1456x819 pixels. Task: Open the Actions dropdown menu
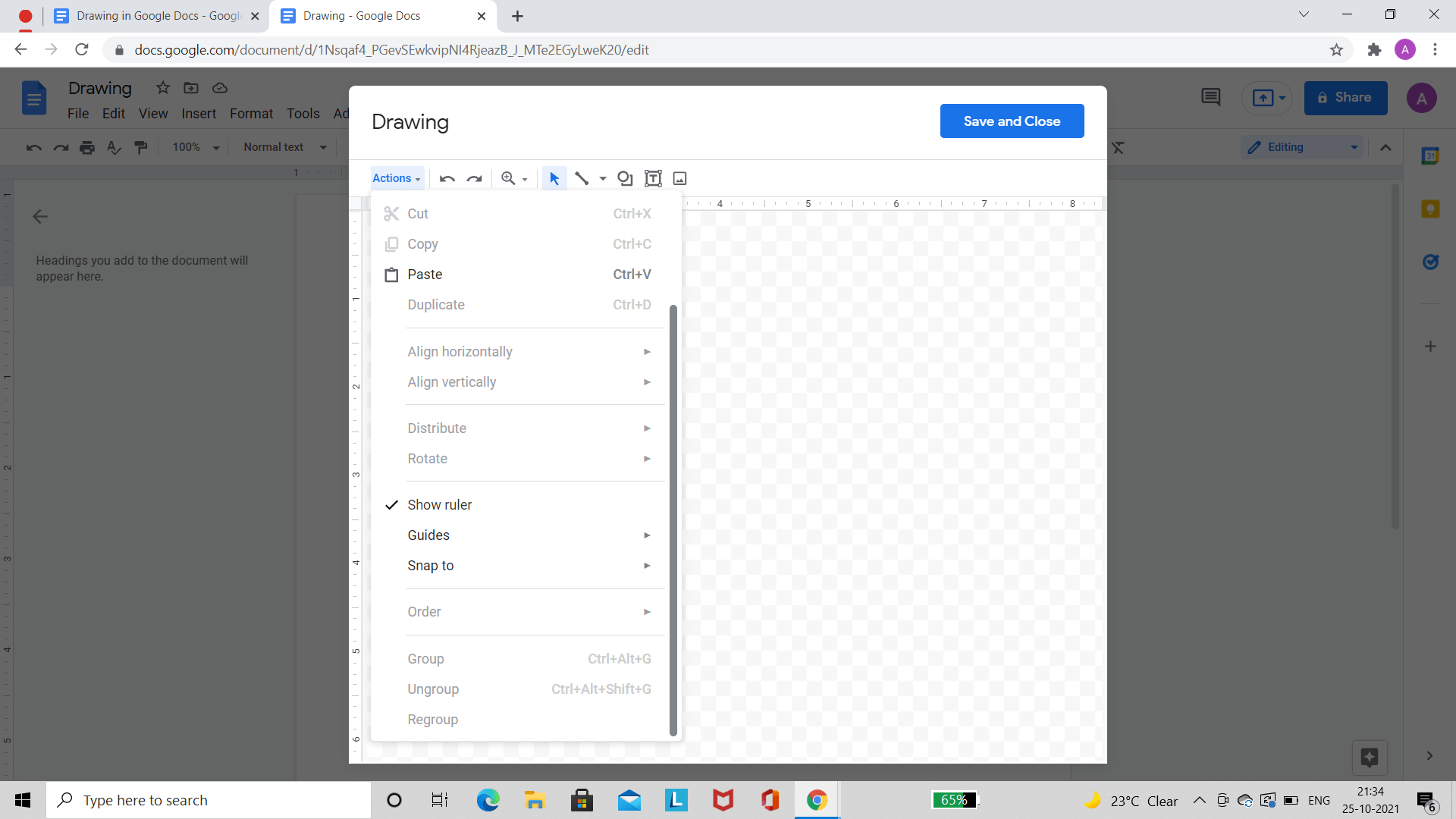(395, 178)
